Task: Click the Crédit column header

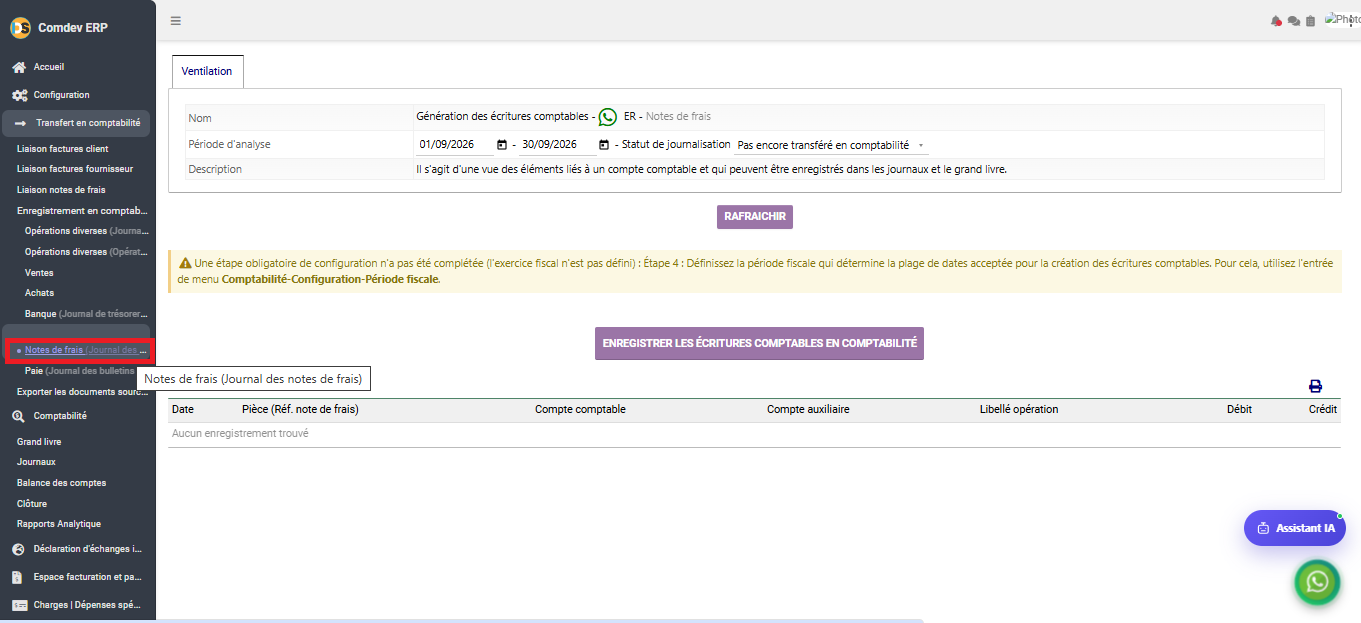Action: click(1323, 409)
